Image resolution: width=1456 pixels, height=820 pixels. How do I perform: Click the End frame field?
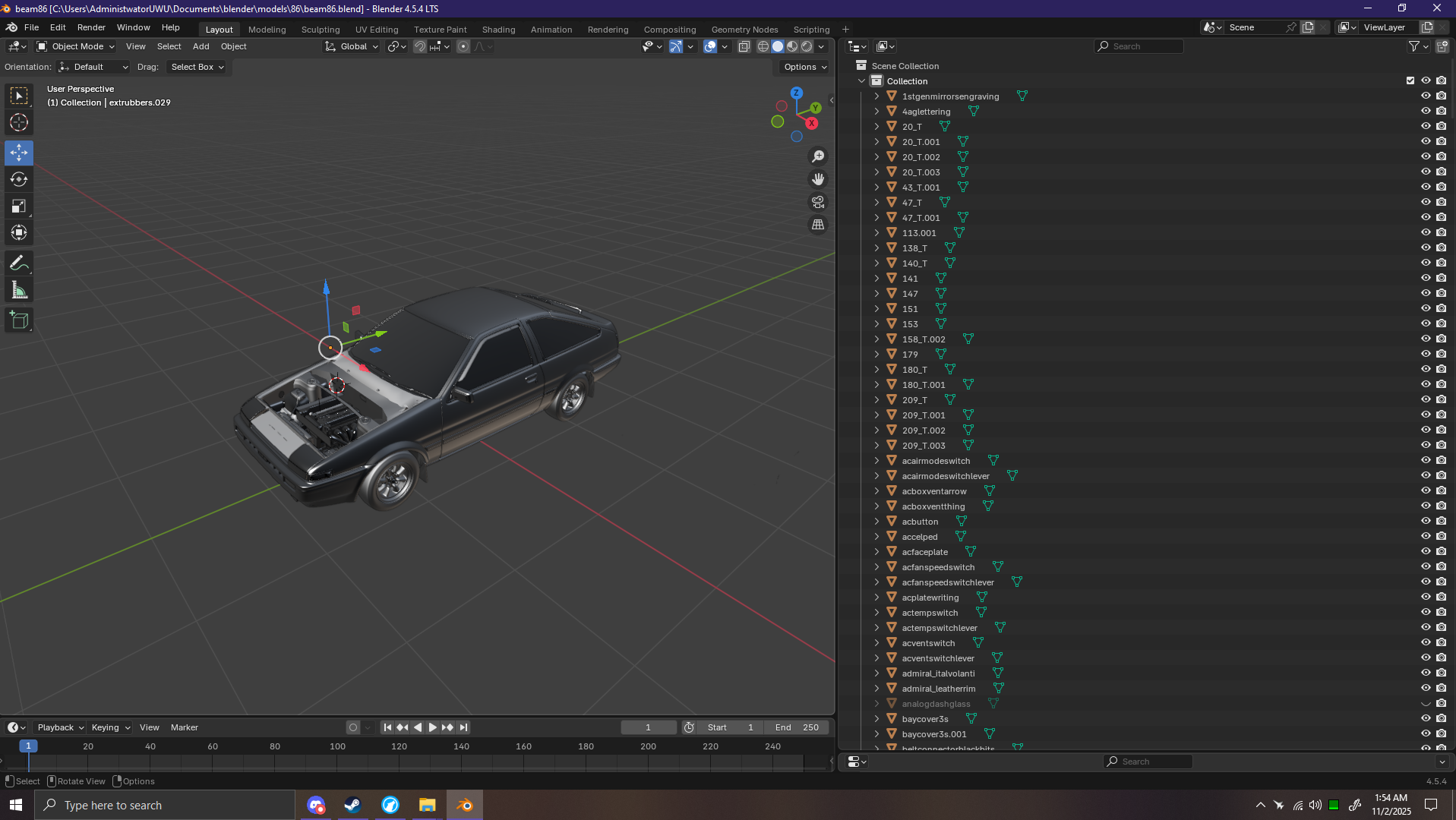797,727
